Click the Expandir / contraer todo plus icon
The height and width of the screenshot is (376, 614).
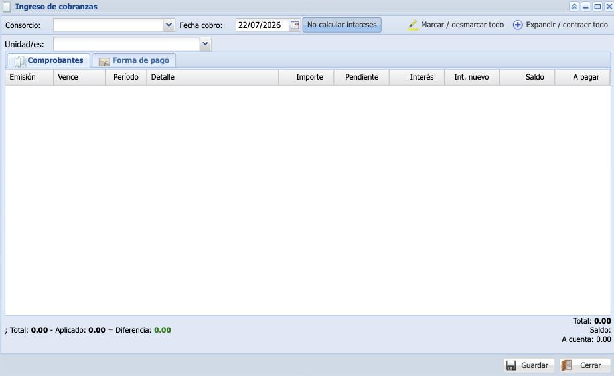[x=517, y=25]
